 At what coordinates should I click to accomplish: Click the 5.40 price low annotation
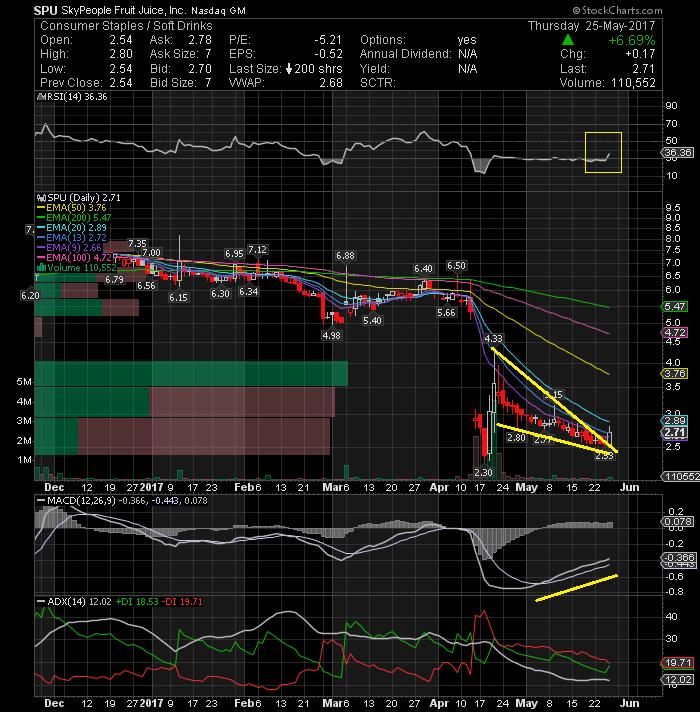(372, 321)
